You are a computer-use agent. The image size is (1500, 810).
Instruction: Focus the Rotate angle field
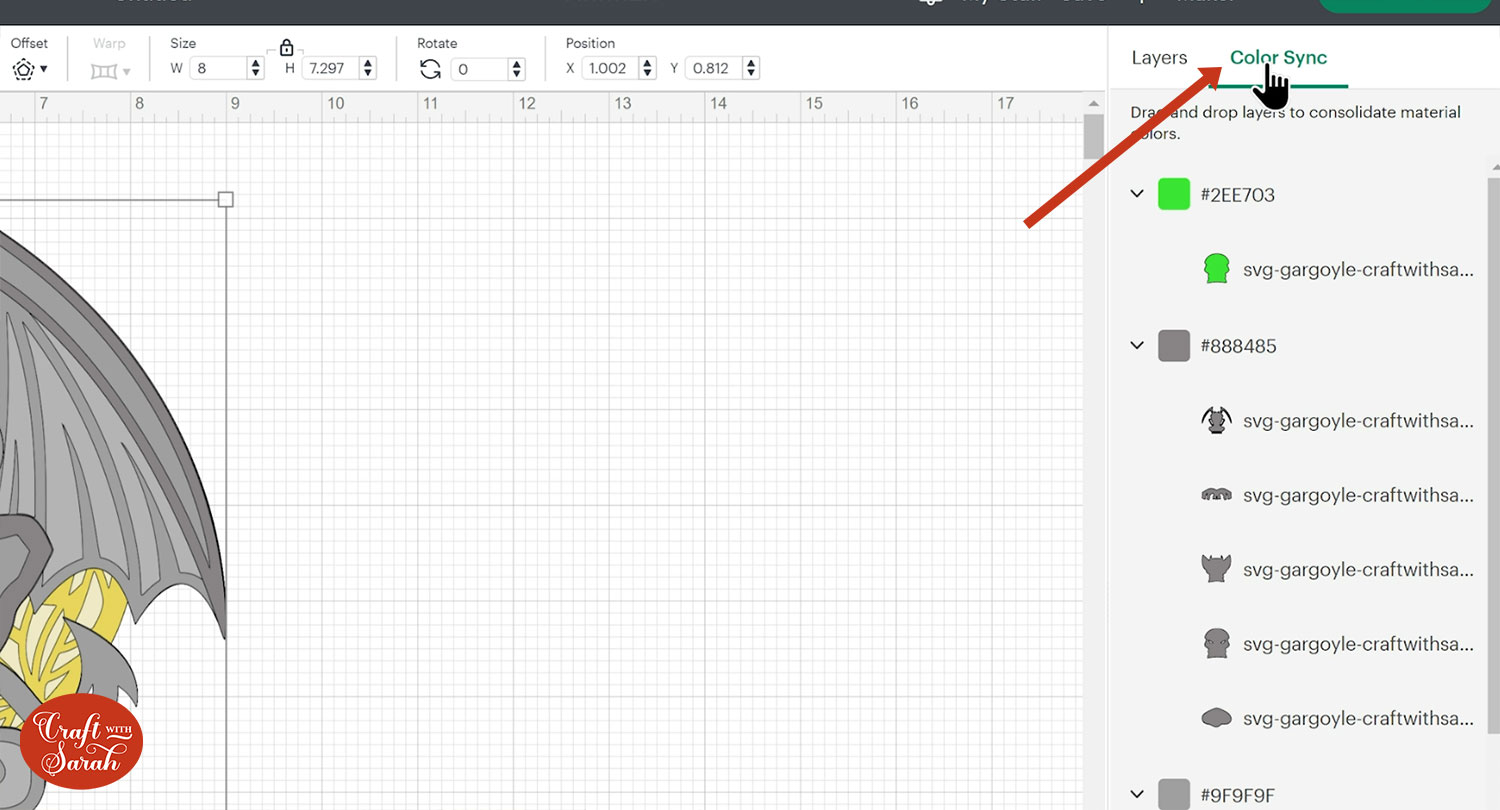479,69
